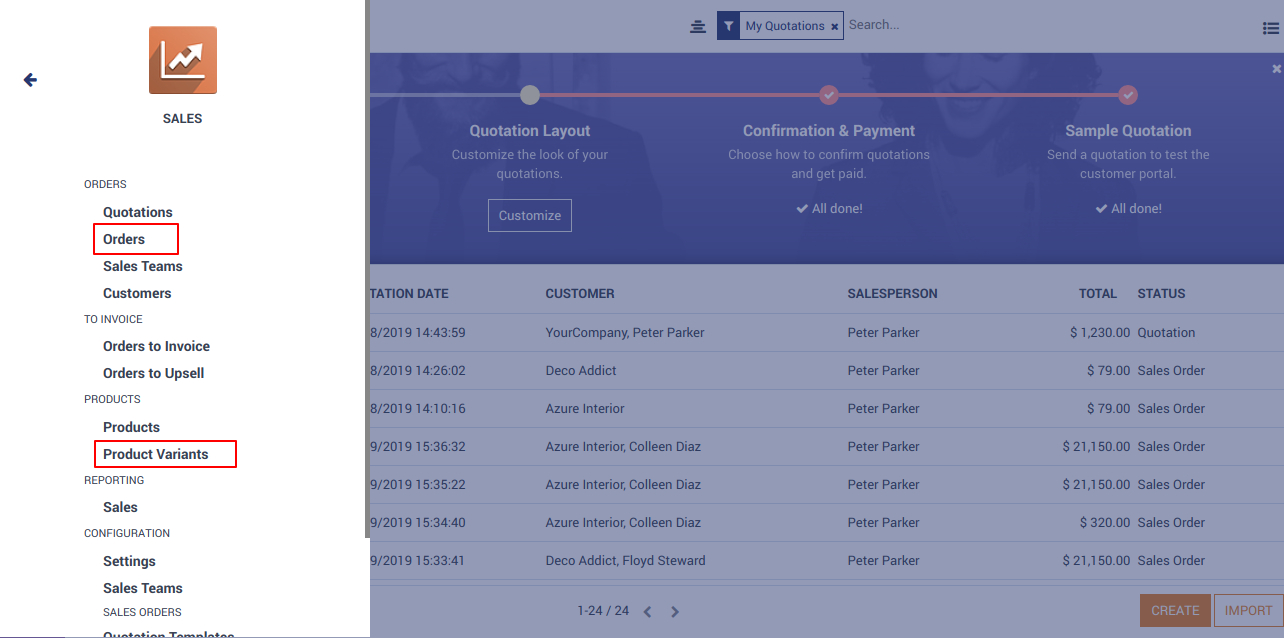Open the Customers menu item
The image size is (1284, 638).
pos(137,293)
